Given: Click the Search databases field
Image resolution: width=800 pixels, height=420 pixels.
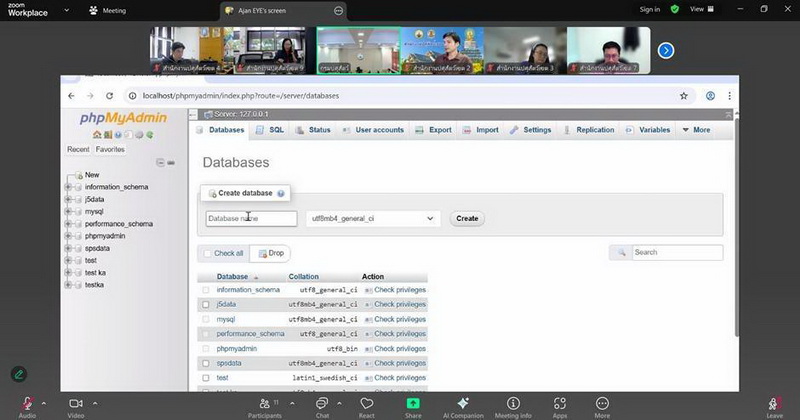Looking at the screenshot, I should (x=678, y=253).
